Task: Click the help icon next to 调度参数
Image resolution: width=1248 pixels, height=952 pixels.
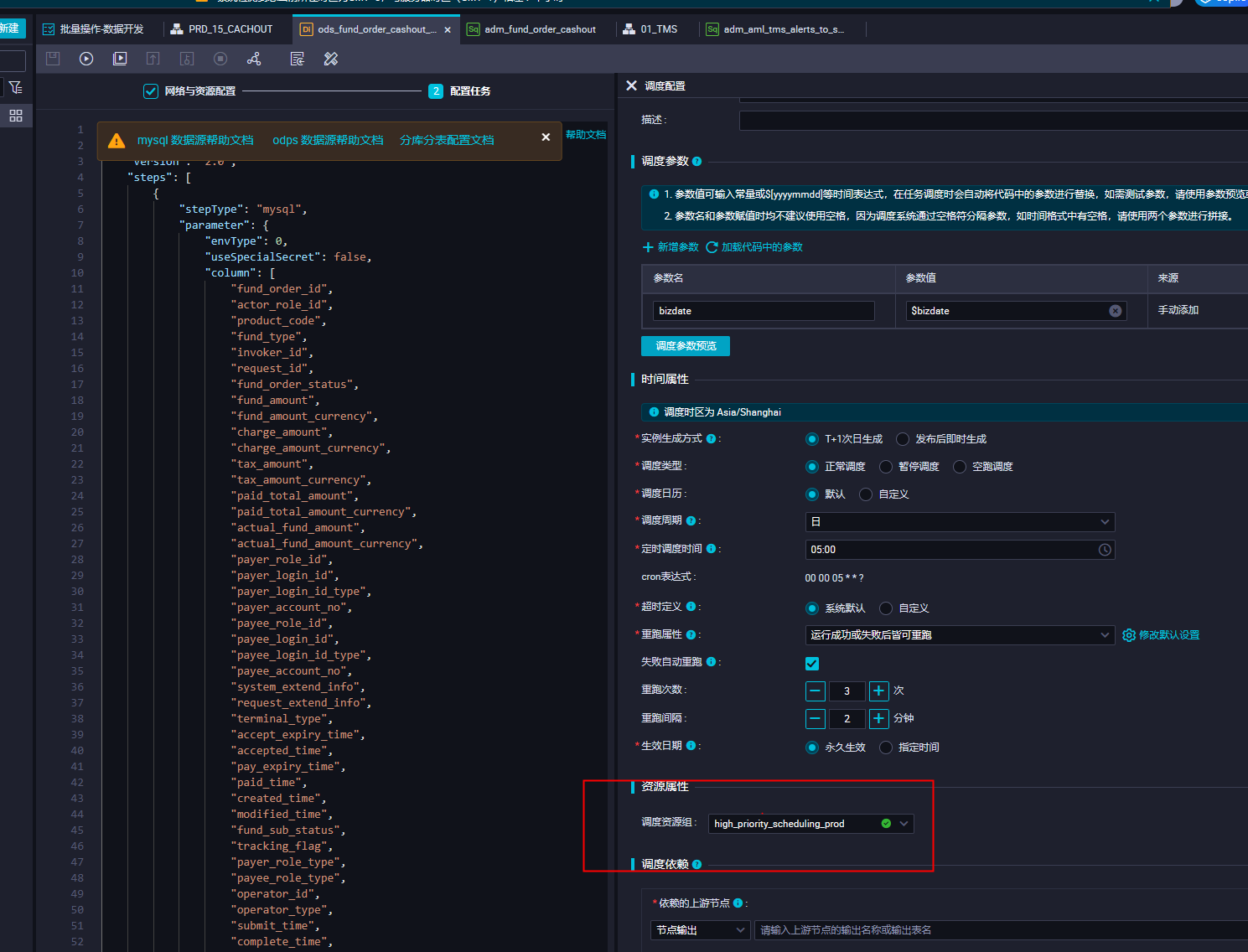Action: pos(696,161)
